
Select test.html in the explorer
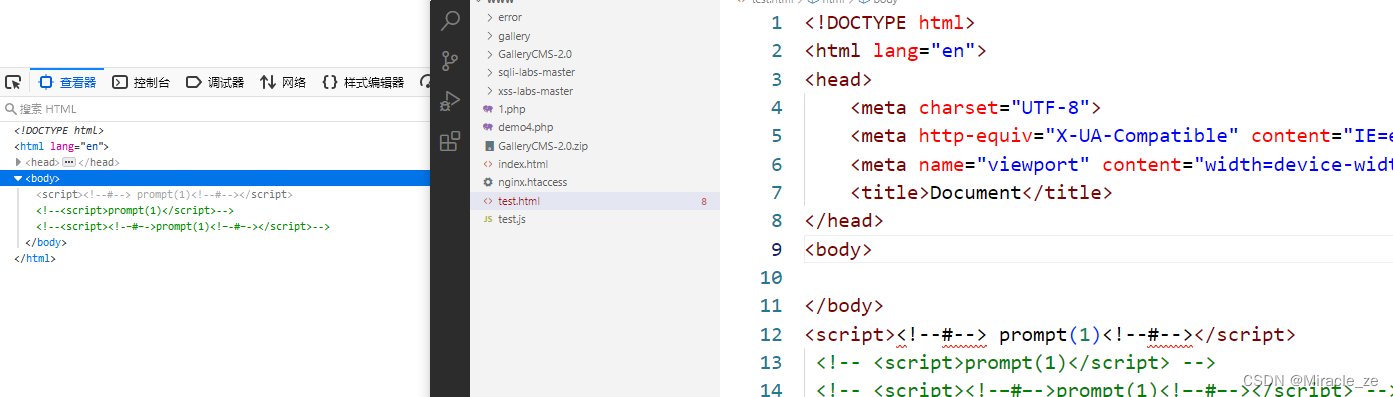[595, 201]
